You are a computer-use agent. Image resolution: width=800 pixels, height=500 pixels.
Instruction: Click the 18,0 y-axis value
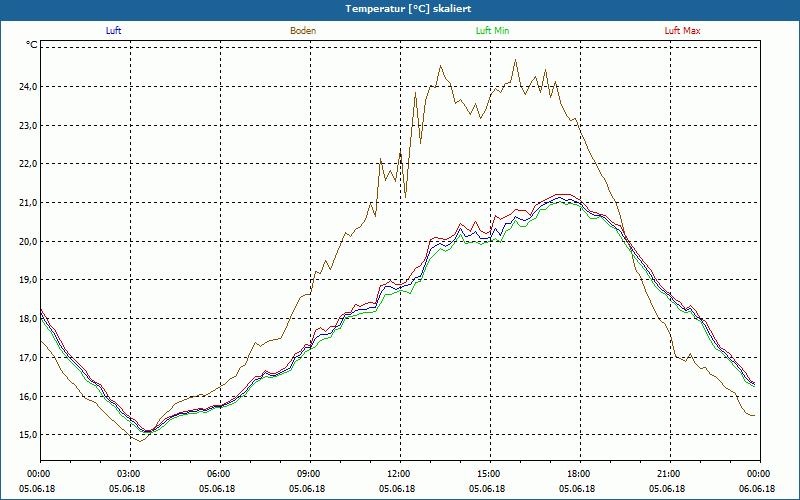29,319
